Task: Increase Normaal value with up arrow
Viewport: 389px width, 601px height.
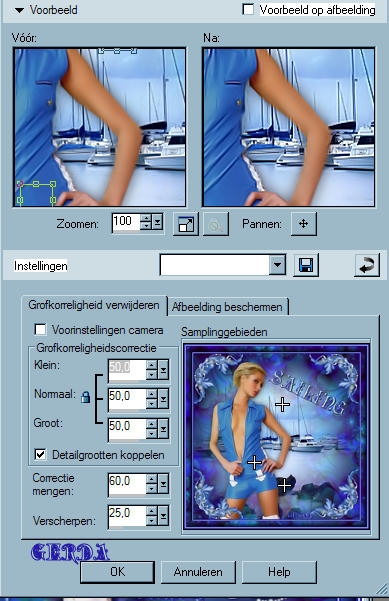Action: pyautogui.click(x=152, y=394)
